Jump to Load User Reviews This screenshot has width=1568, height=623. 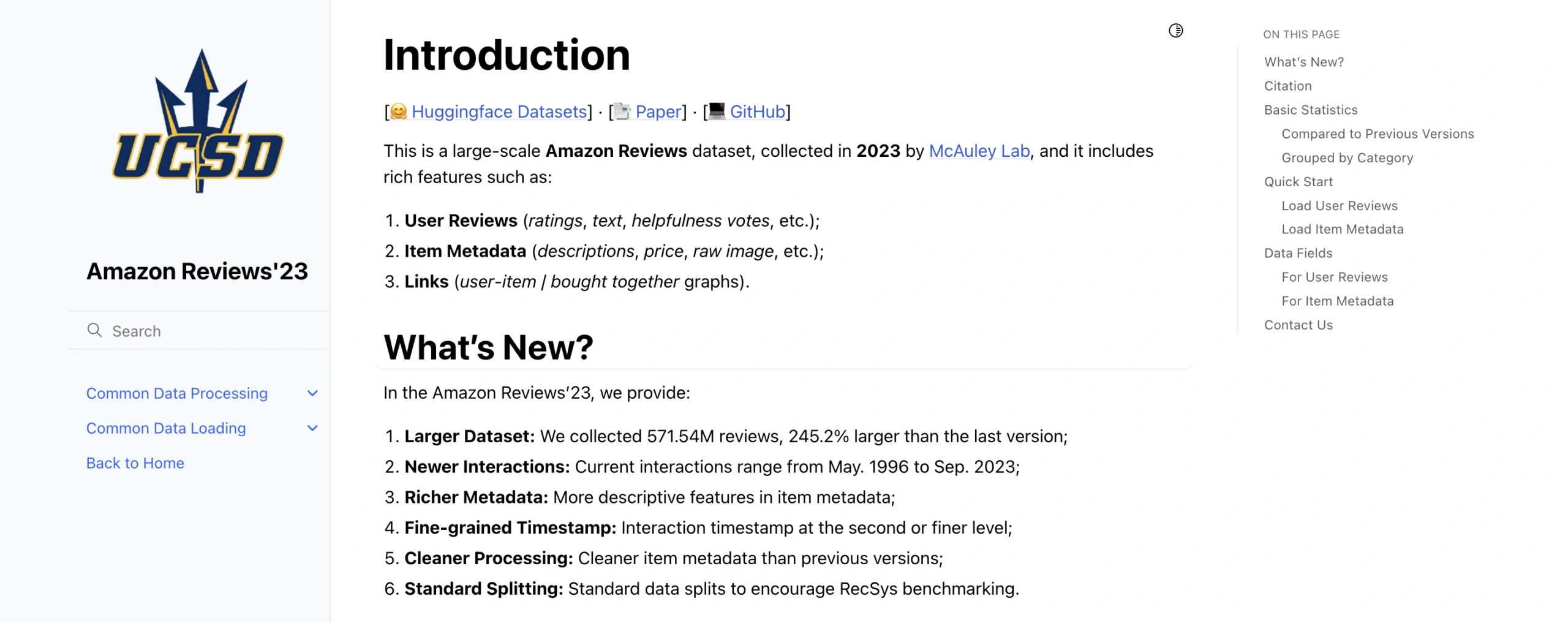[1338, 205]
